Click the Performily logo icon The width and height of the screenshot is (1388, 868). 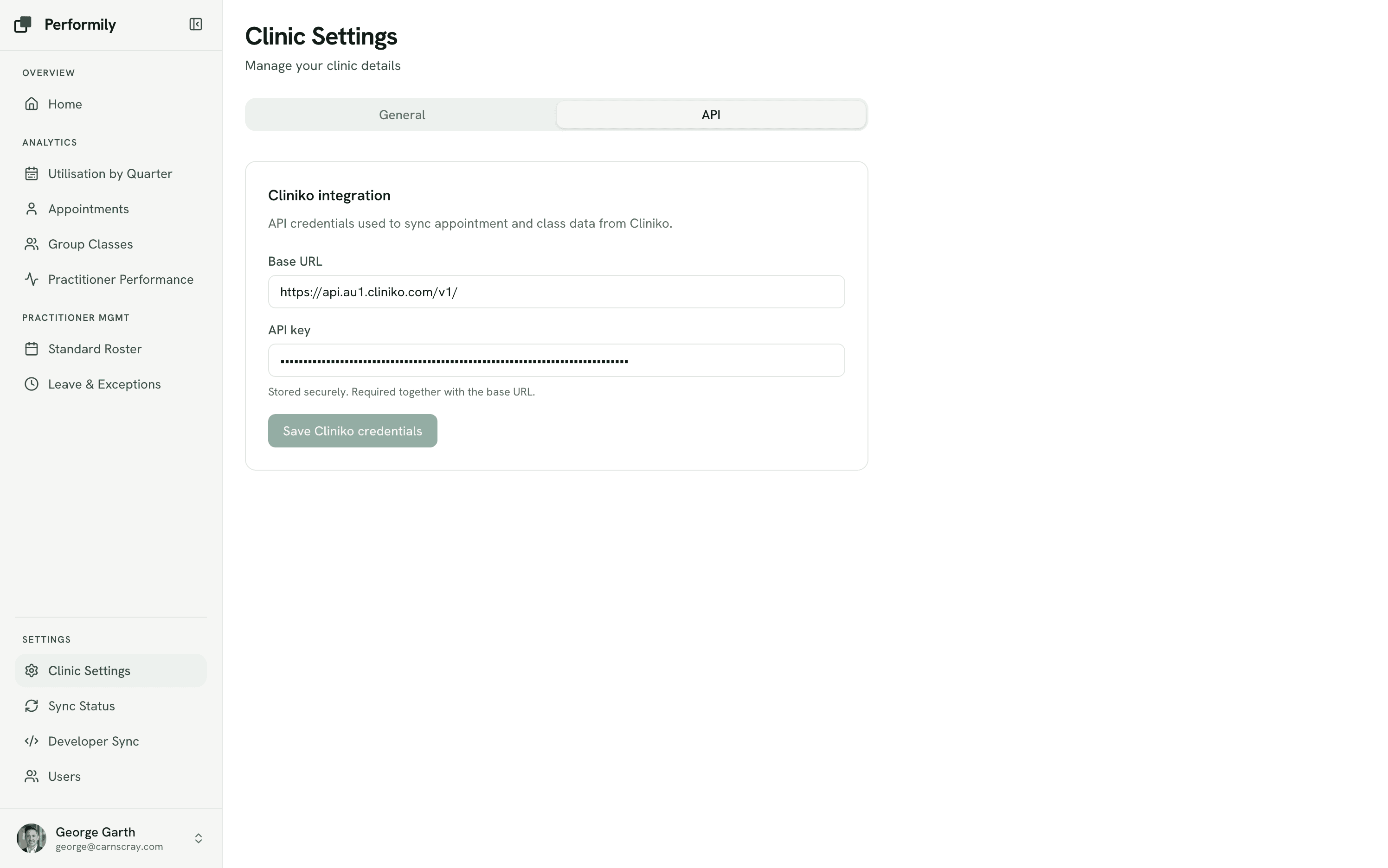click(22, 24)
